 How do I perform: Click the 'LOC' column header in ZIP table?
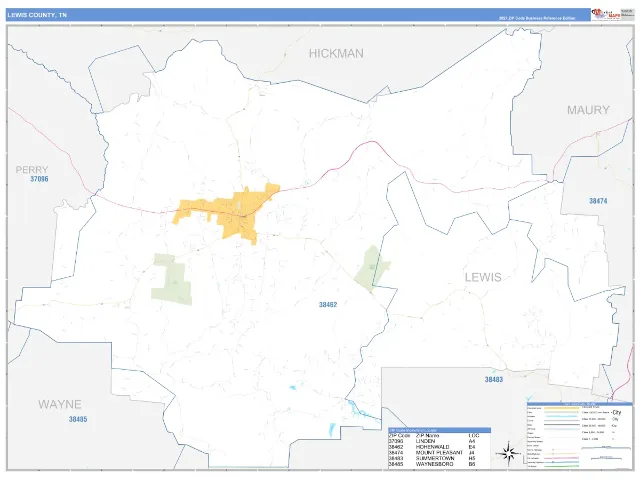click(474, 436)
